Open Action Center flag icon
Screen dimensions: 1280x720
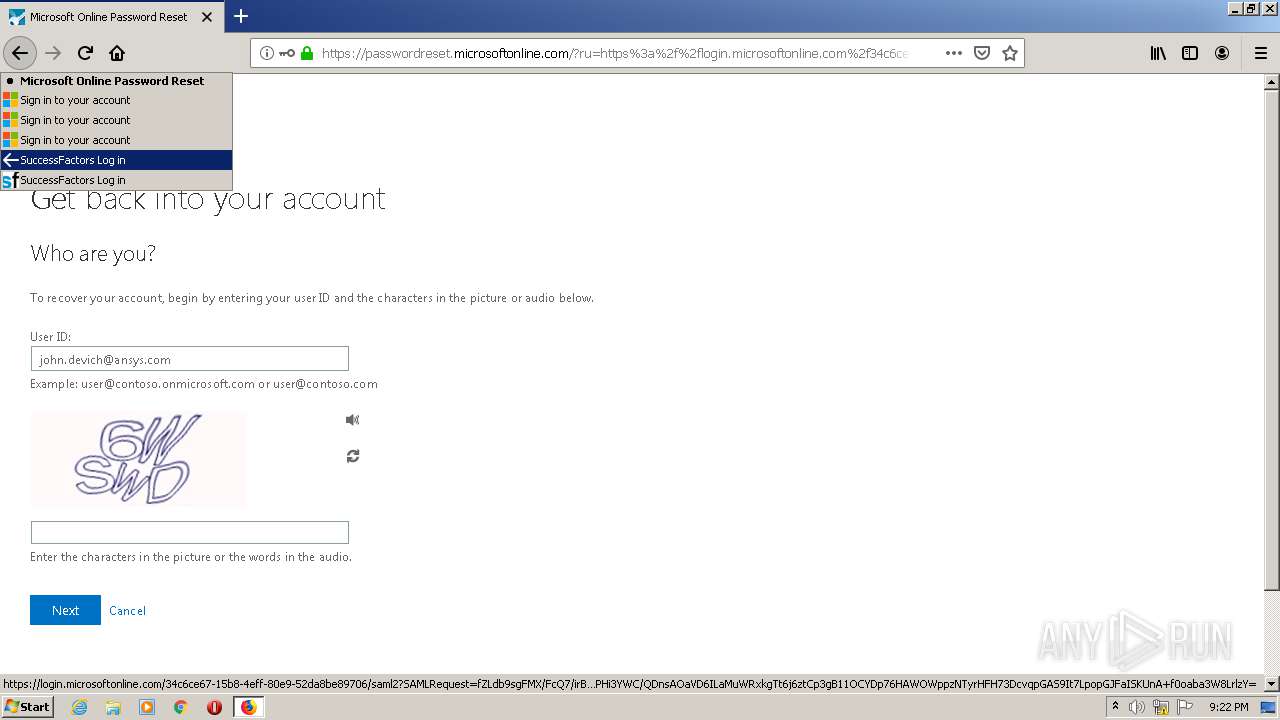(1184, 707)
